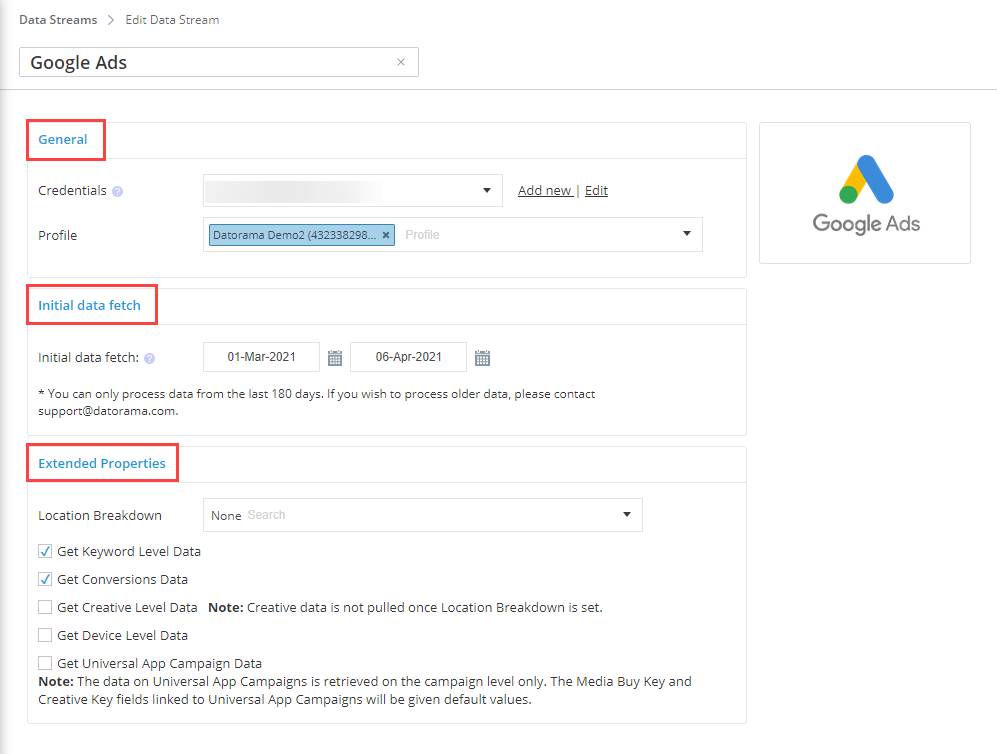Click the Edit Data Stream breadcrumb
Screen dimensions: 997x754
click(172, 20)
